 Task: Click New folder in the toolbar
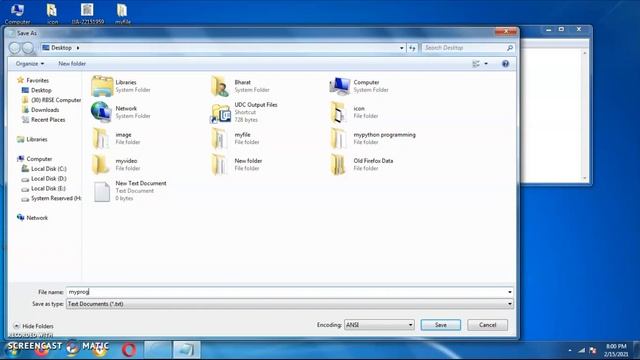click(72, 64)
